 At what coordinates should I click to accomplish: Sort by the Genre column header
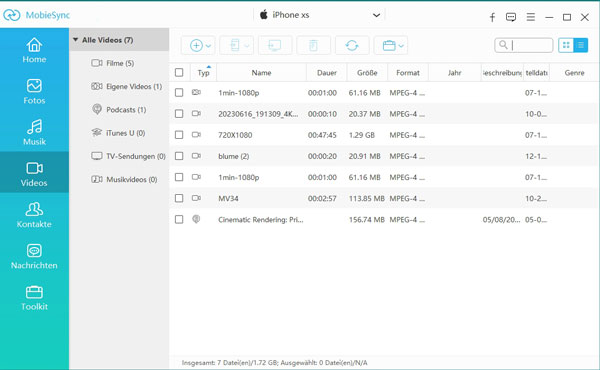pos(574,73)
